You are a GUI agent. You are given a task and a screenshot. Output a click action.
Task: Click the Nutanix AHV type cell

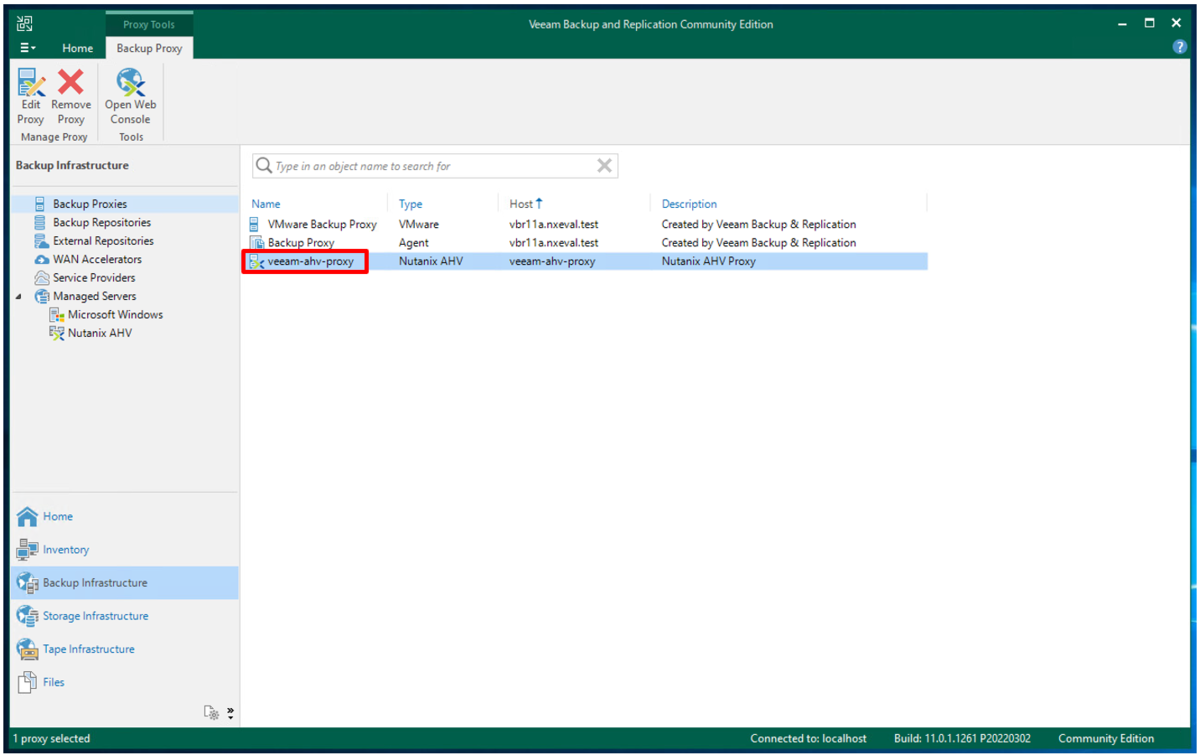(x=430, y=261)
